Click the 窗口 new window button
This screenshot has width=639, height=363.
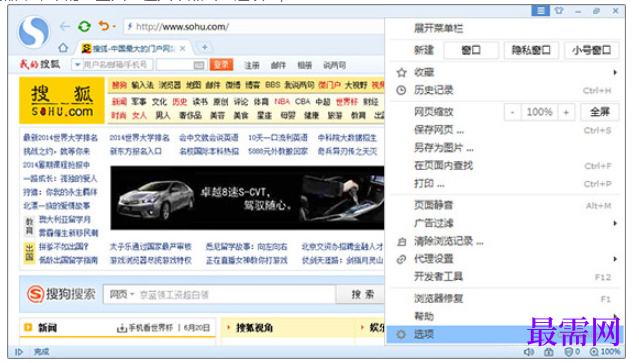471,50
